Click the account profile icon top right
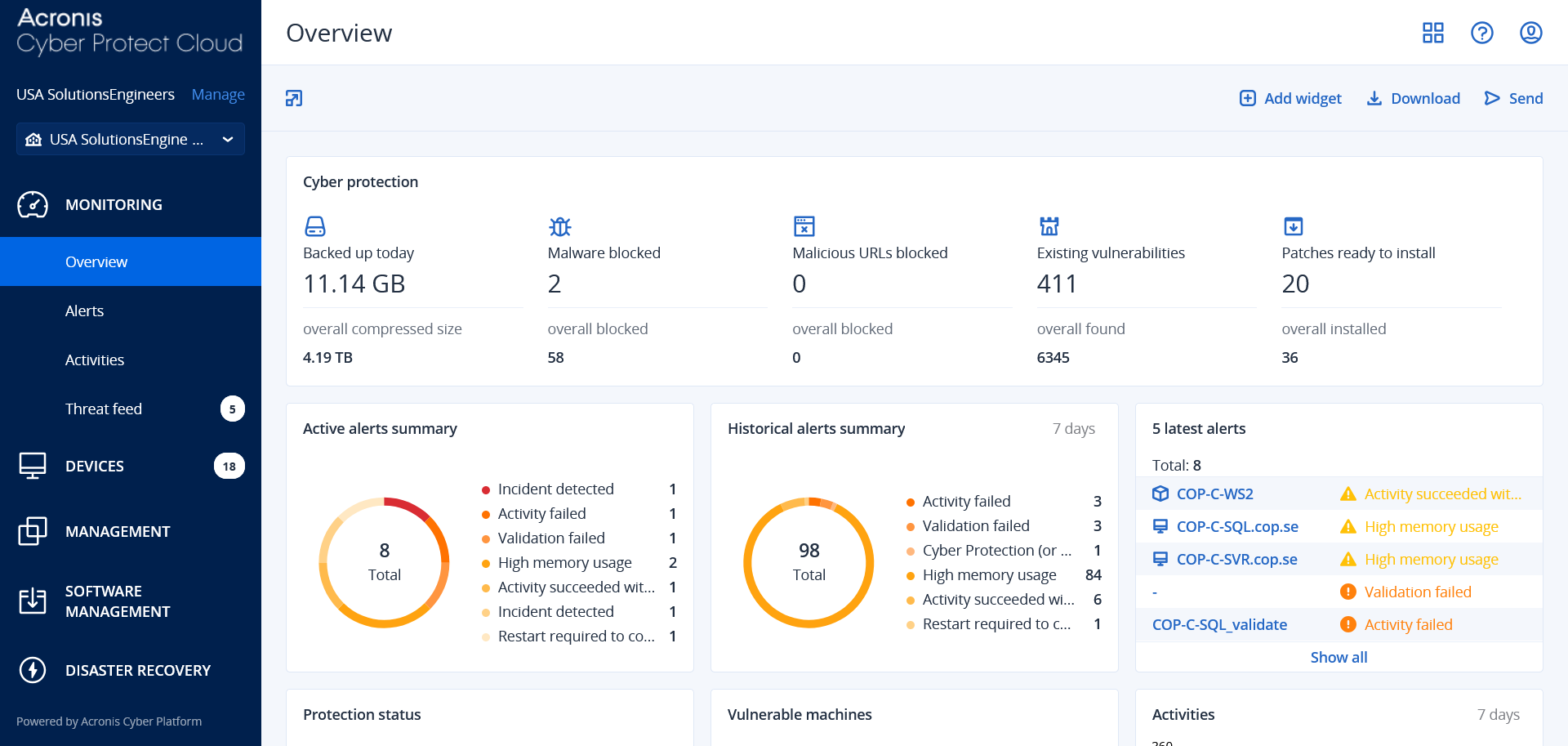The image size is (1568, 746). click(x=1531, y=33)
